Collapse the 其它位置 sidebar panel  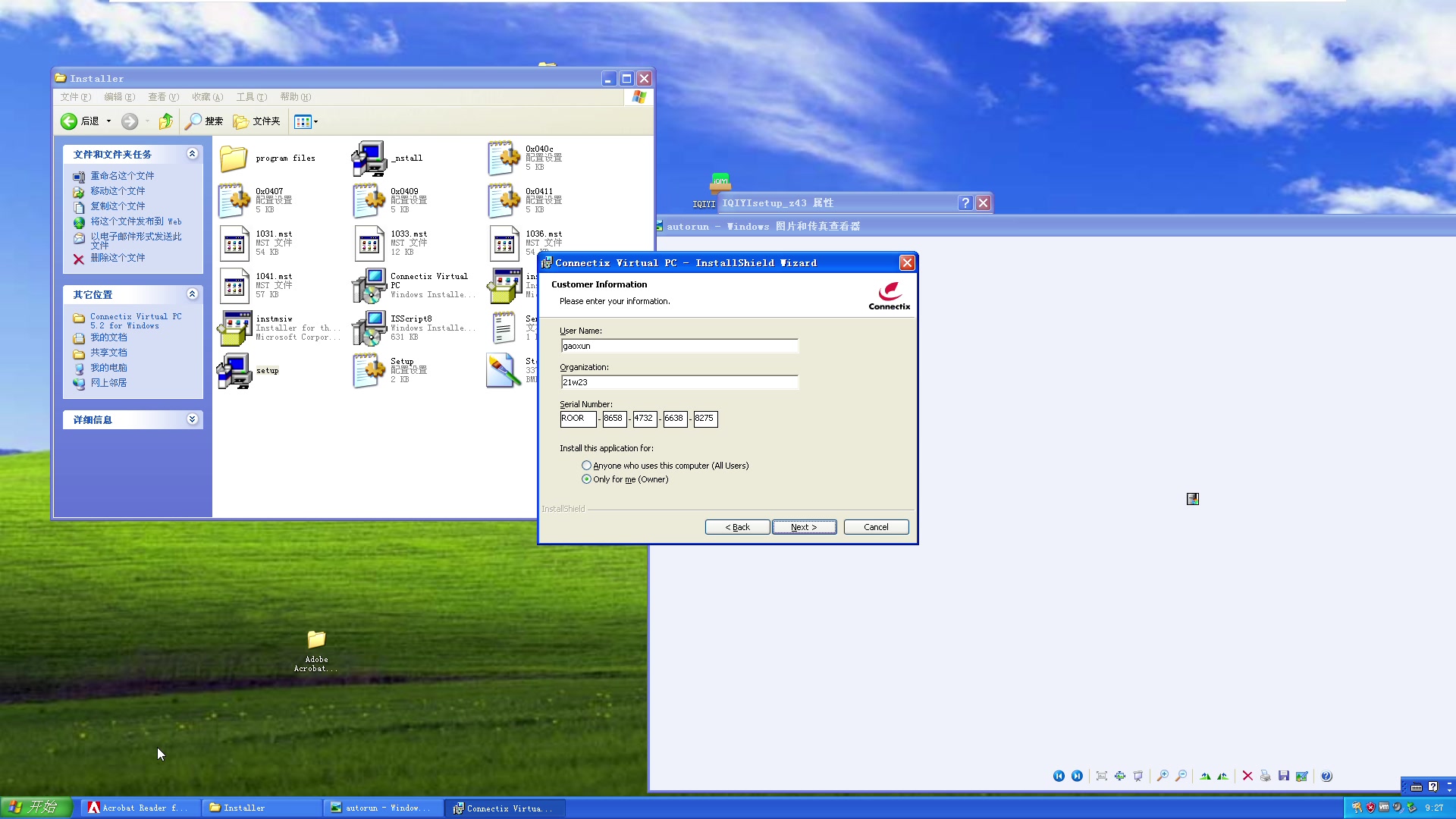[x=193, y=294]
